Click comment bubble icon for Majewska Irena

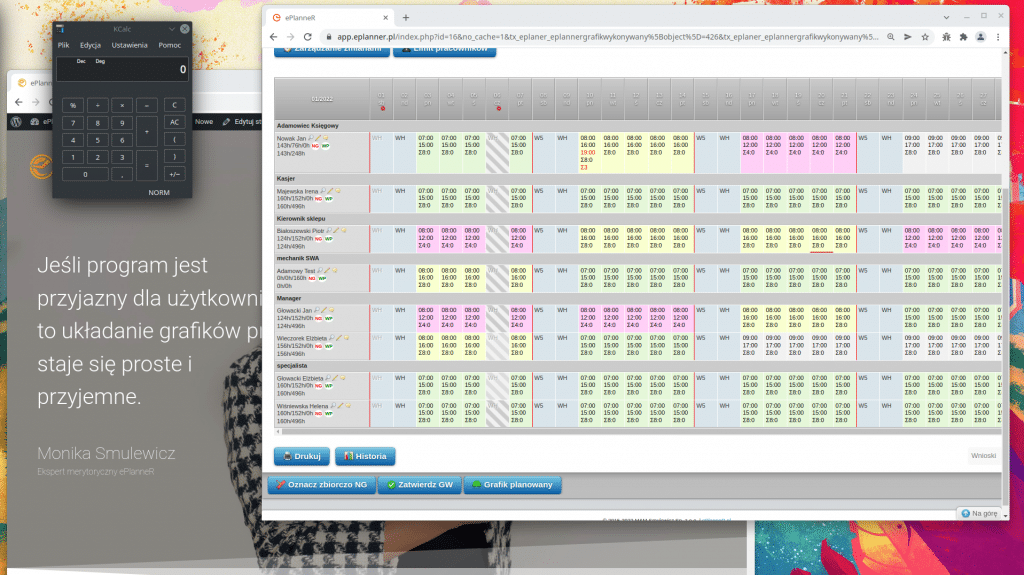[x=338, y=191]
